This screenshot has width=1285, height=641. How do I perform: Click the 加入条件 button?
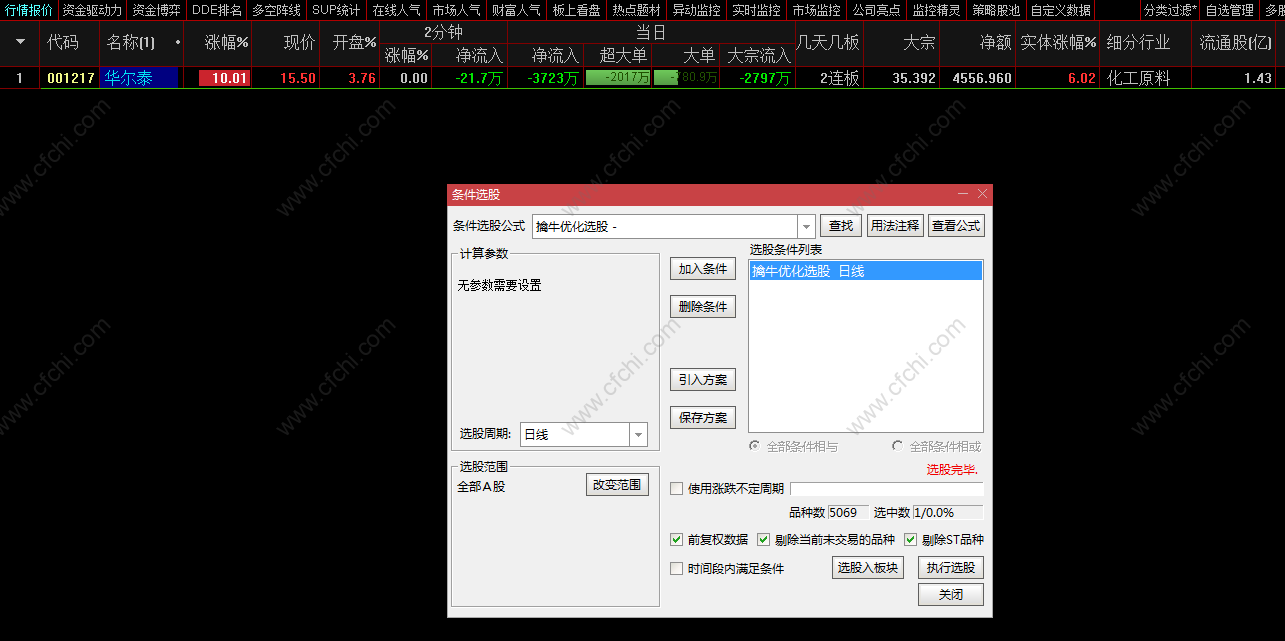point(703,269)
